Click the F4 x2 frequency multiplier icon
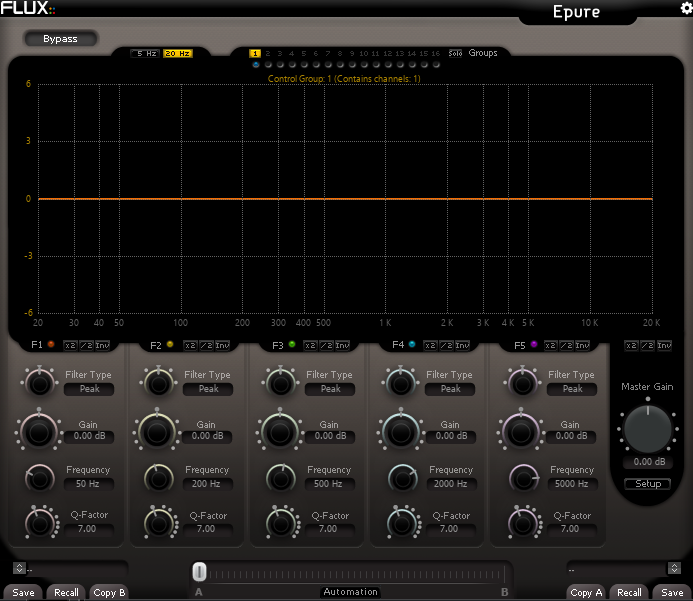Screen dimensions: 693x601 click(430, 345)
